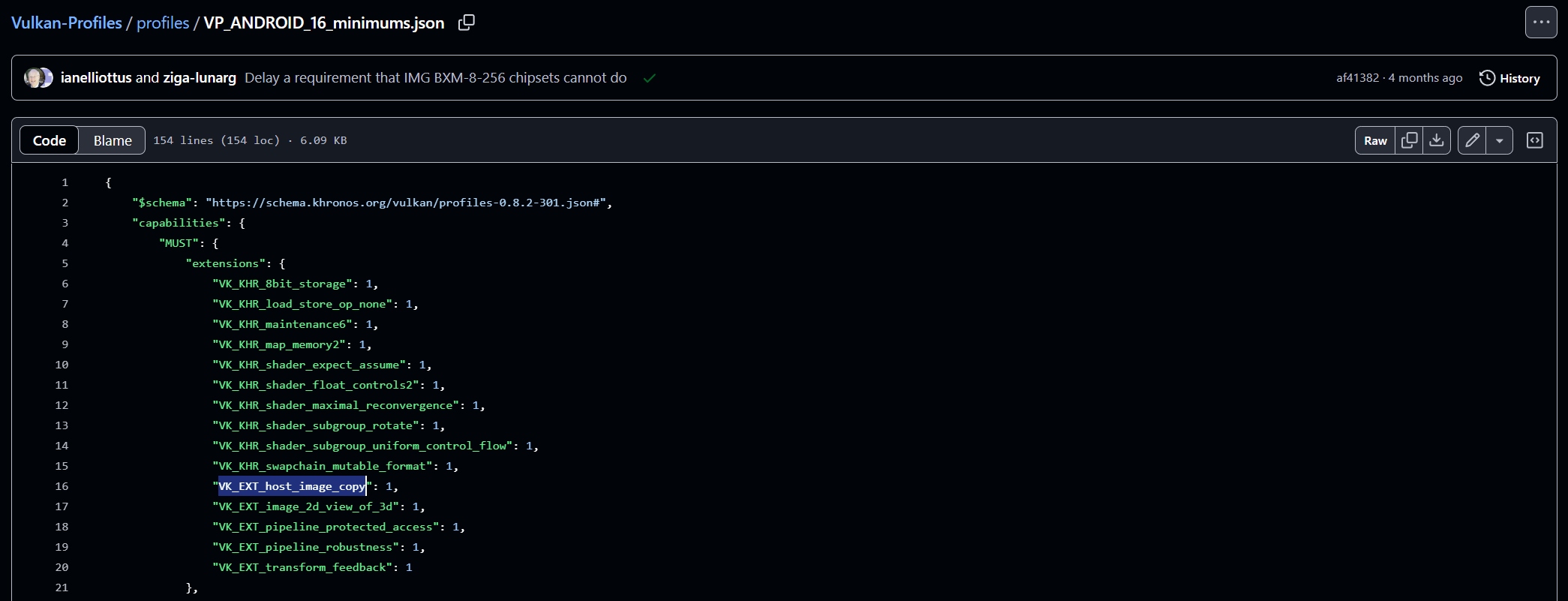Open the three-dot more options menu
The height and width of the screenshot is (601, 1568).
[x=1541, y=23]
